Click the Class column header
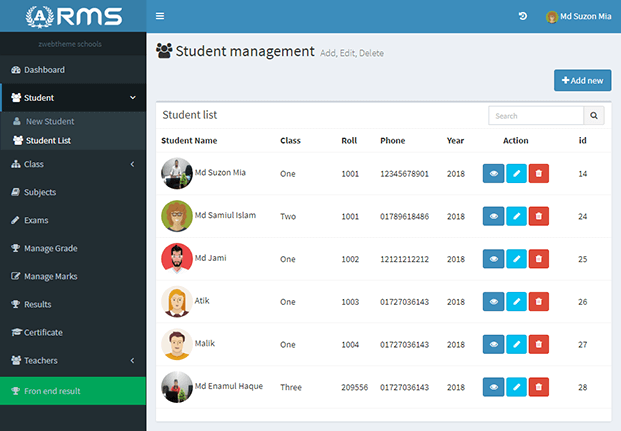621x431 pixels. tap(290, 141)
